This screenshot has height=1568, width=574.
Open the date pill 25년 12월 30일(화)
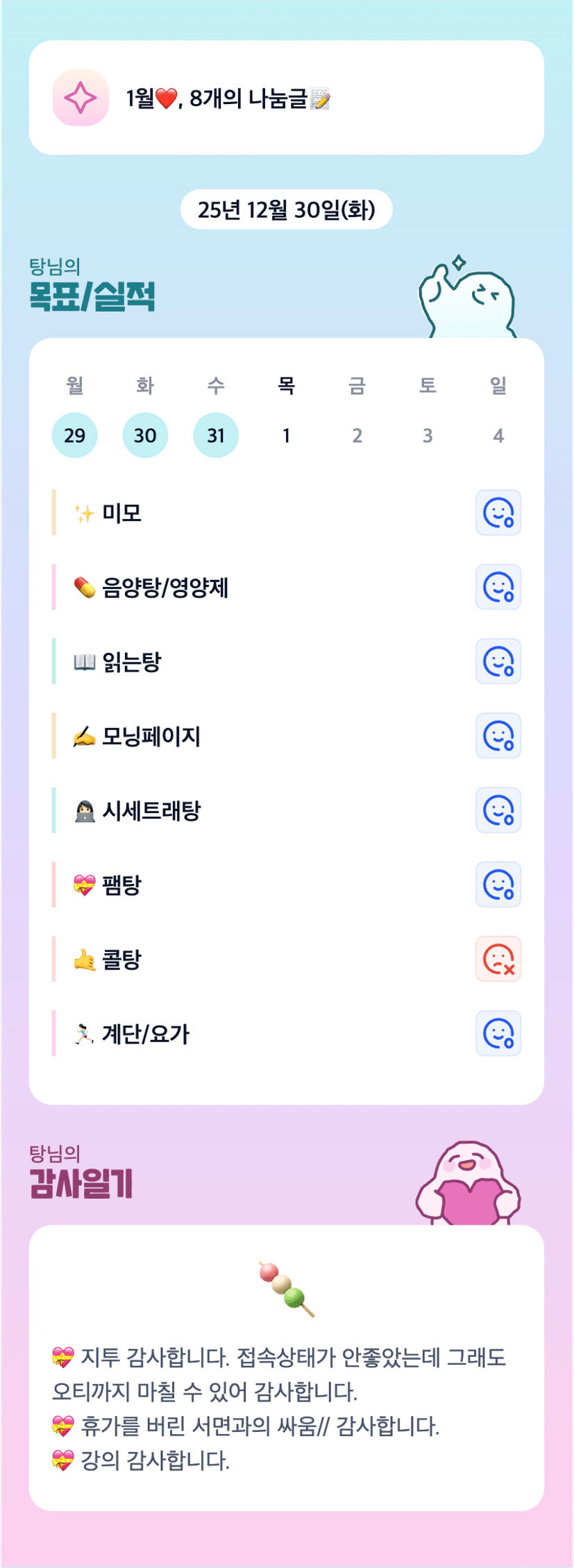click(x=286, y=210)
